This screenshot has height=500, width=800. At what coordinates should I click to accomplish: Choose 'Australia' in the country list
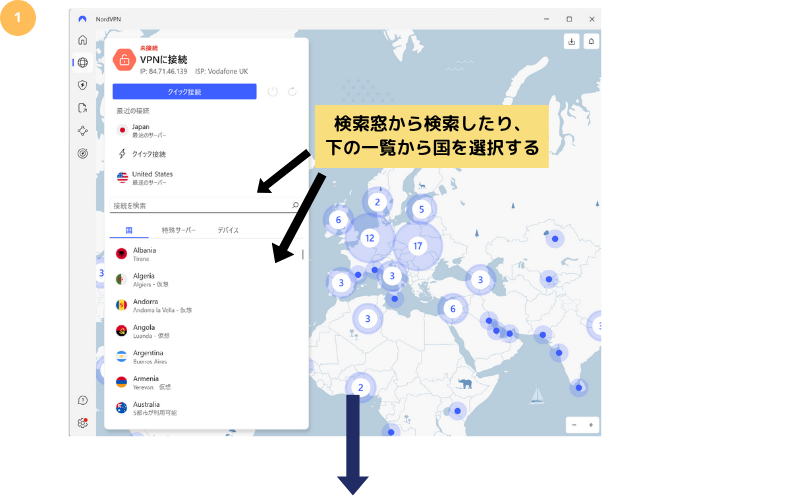click(x=146, y=404)
